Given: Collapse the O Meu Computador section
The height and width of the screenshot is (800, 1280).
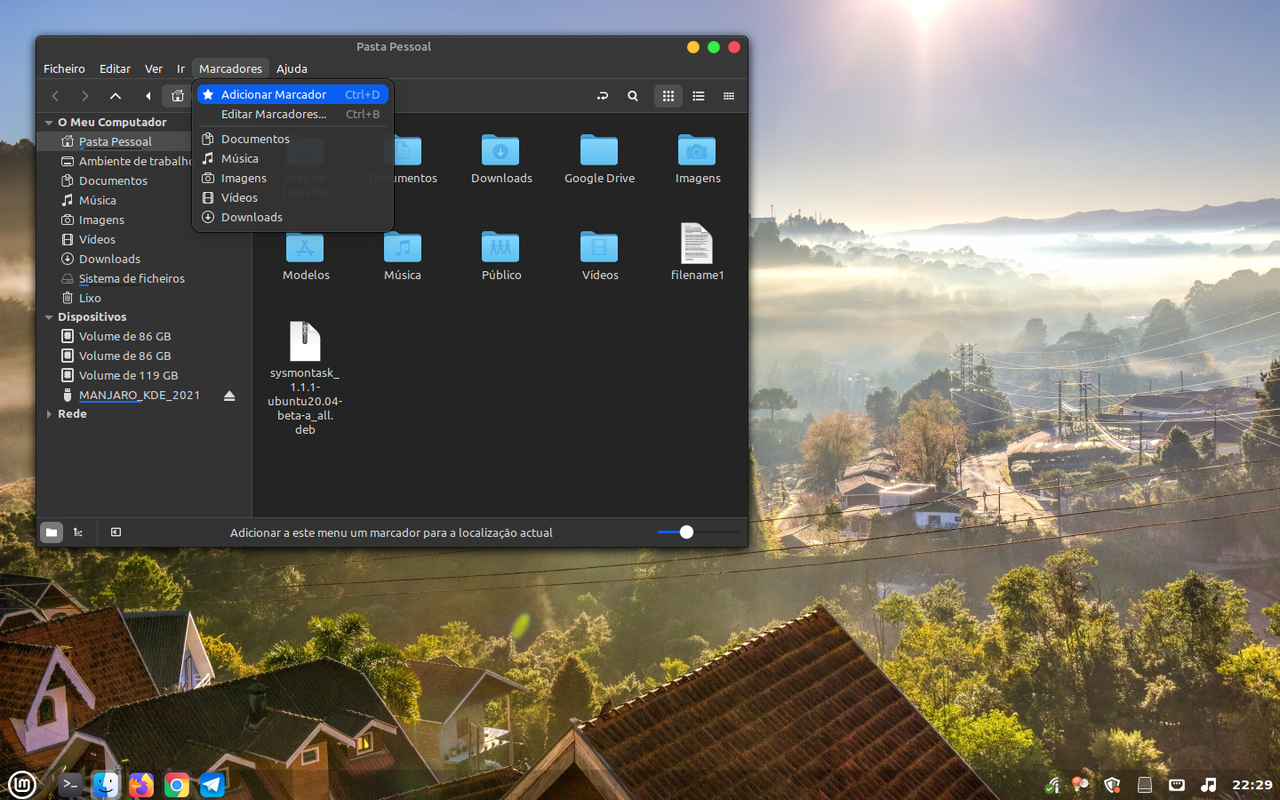Looking at the screenshot, I should (x=49, y=122).
